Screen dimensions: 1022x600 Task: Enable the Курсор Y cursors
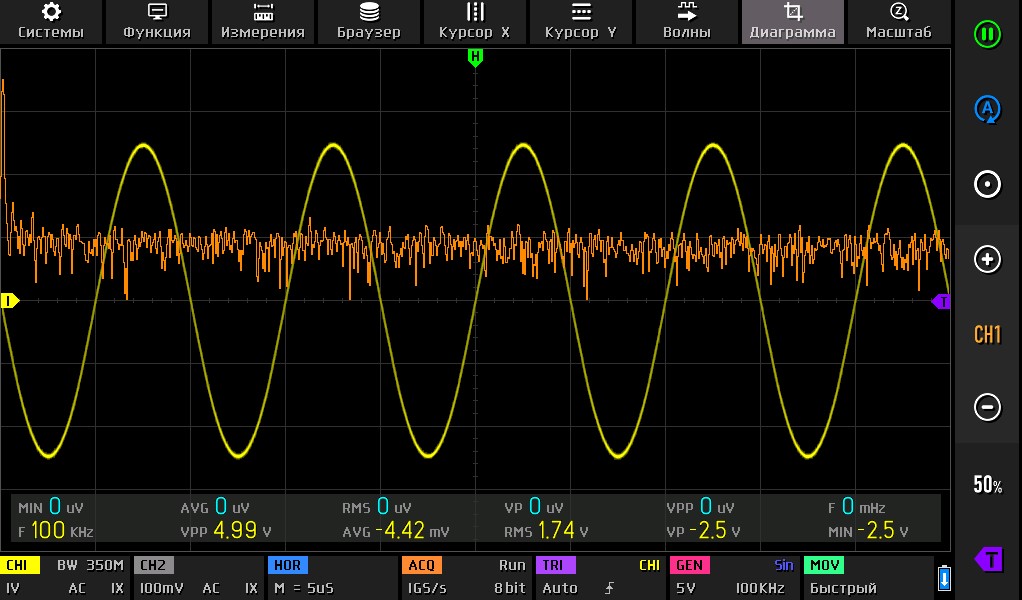click(581, 21)
